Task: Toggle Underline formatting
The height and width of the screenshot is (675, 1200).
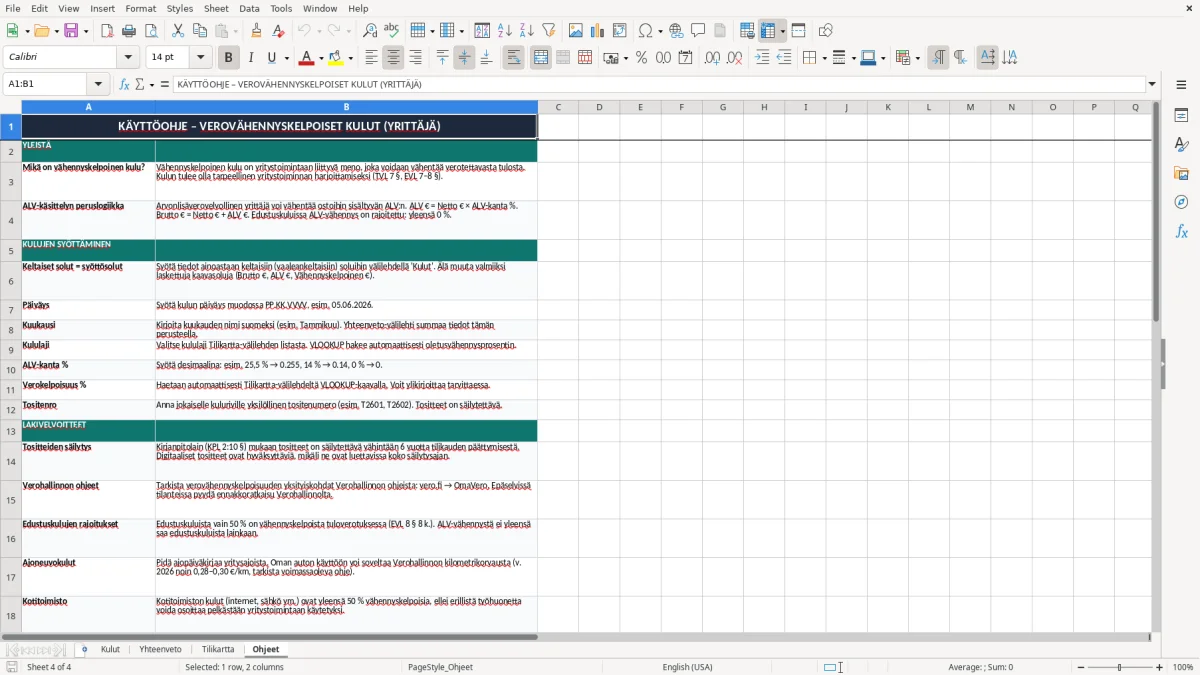Action: pyautogui.click(x=272, y=58)
